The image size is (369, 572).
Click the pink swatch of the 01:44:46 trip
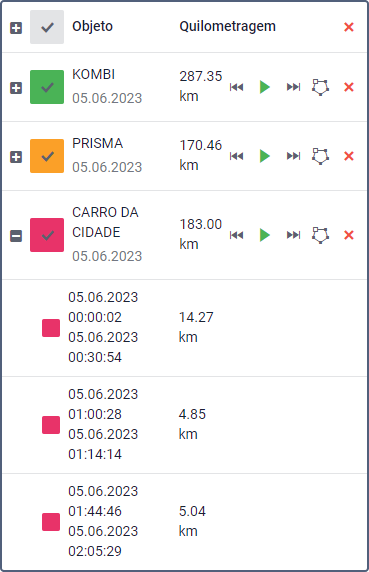pos(51,522)
